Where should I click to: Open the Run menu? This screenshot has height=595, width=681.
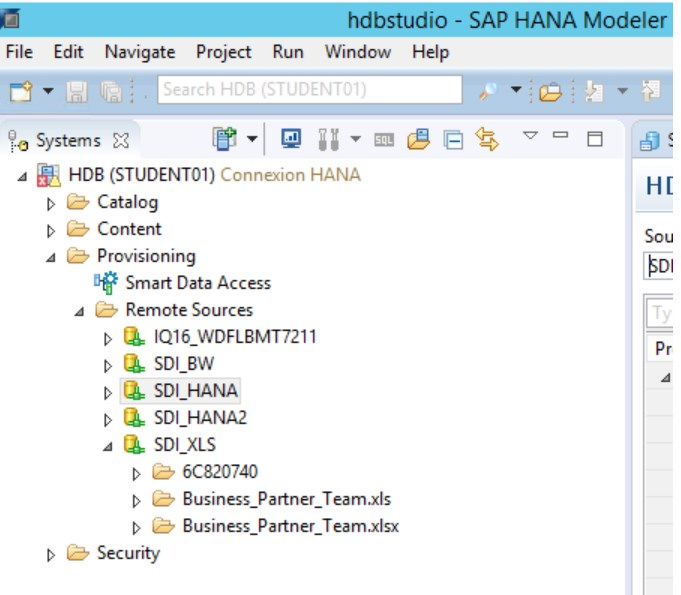coord(288,52)
